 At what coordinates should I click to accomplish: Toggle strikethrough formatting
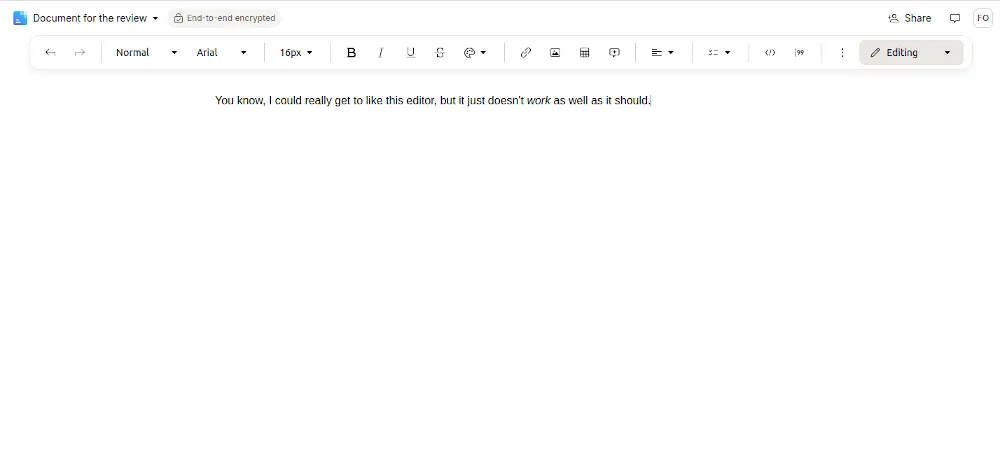[x=440, y=53]
